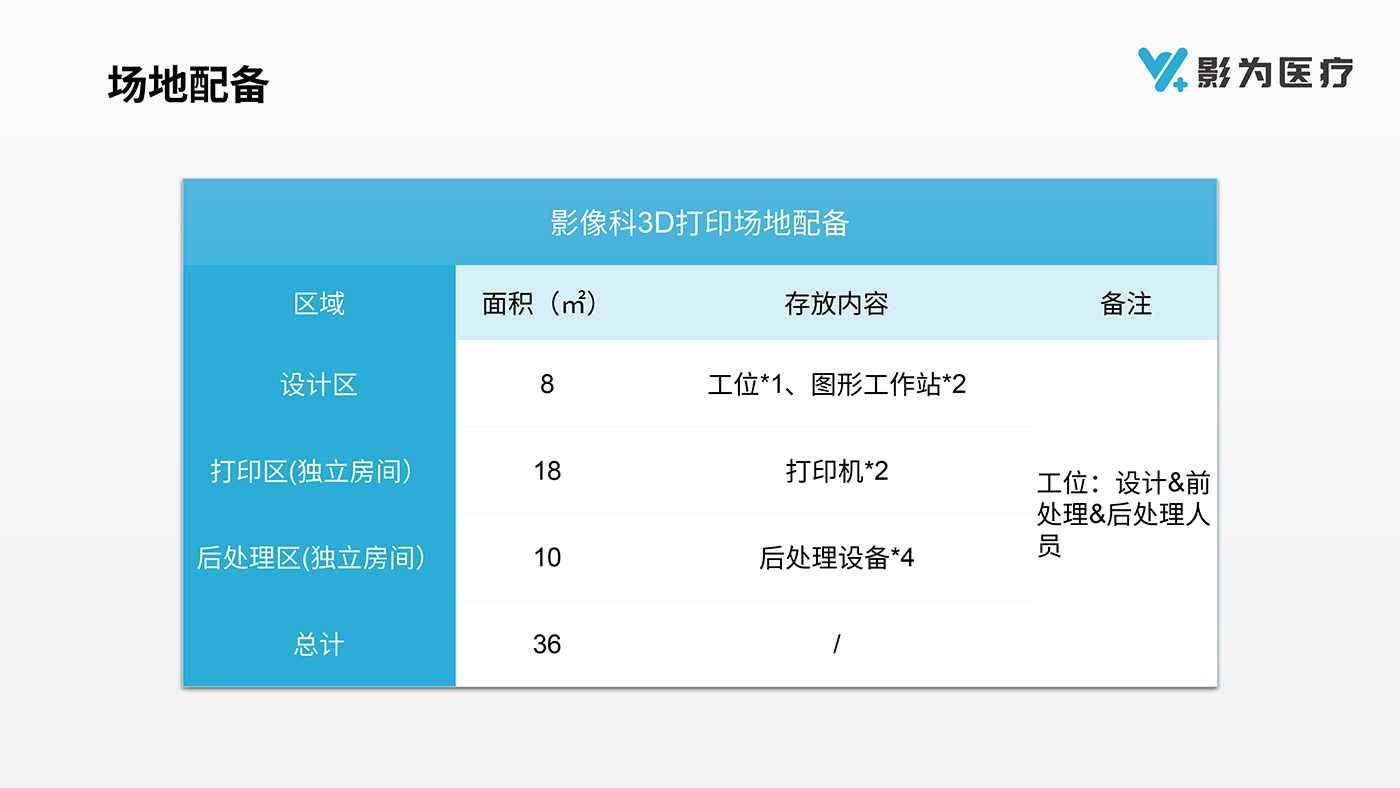Click the slash in the 总计 row

837,644
